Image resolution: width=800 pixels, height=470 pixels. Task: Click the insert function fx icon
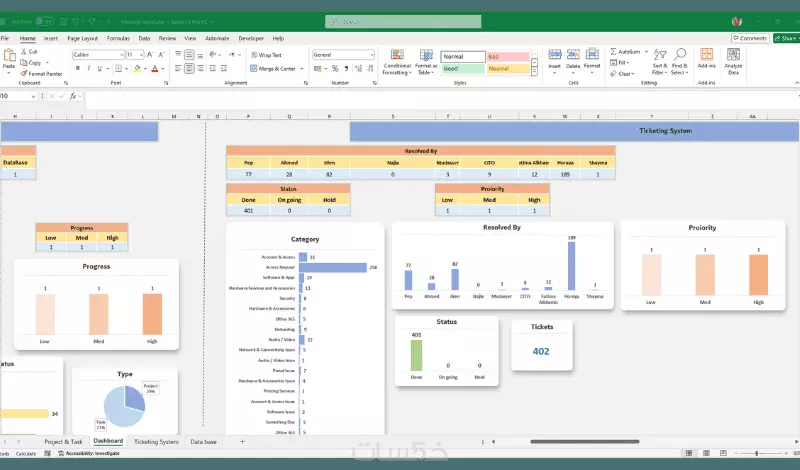point(73,96)
